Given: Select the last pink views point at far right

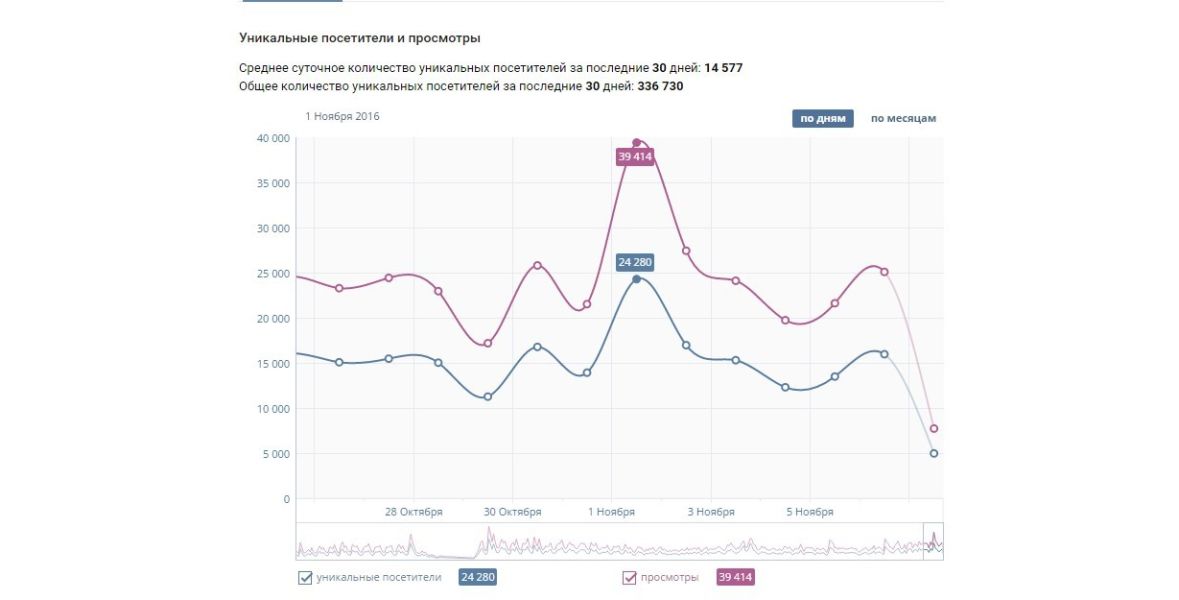Looking at the screenshot, I should tap(934, 429).
